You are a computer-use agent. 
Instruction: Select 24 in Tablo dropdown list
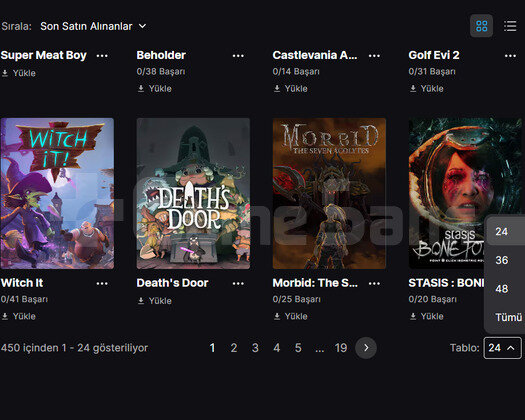point(506,231)
